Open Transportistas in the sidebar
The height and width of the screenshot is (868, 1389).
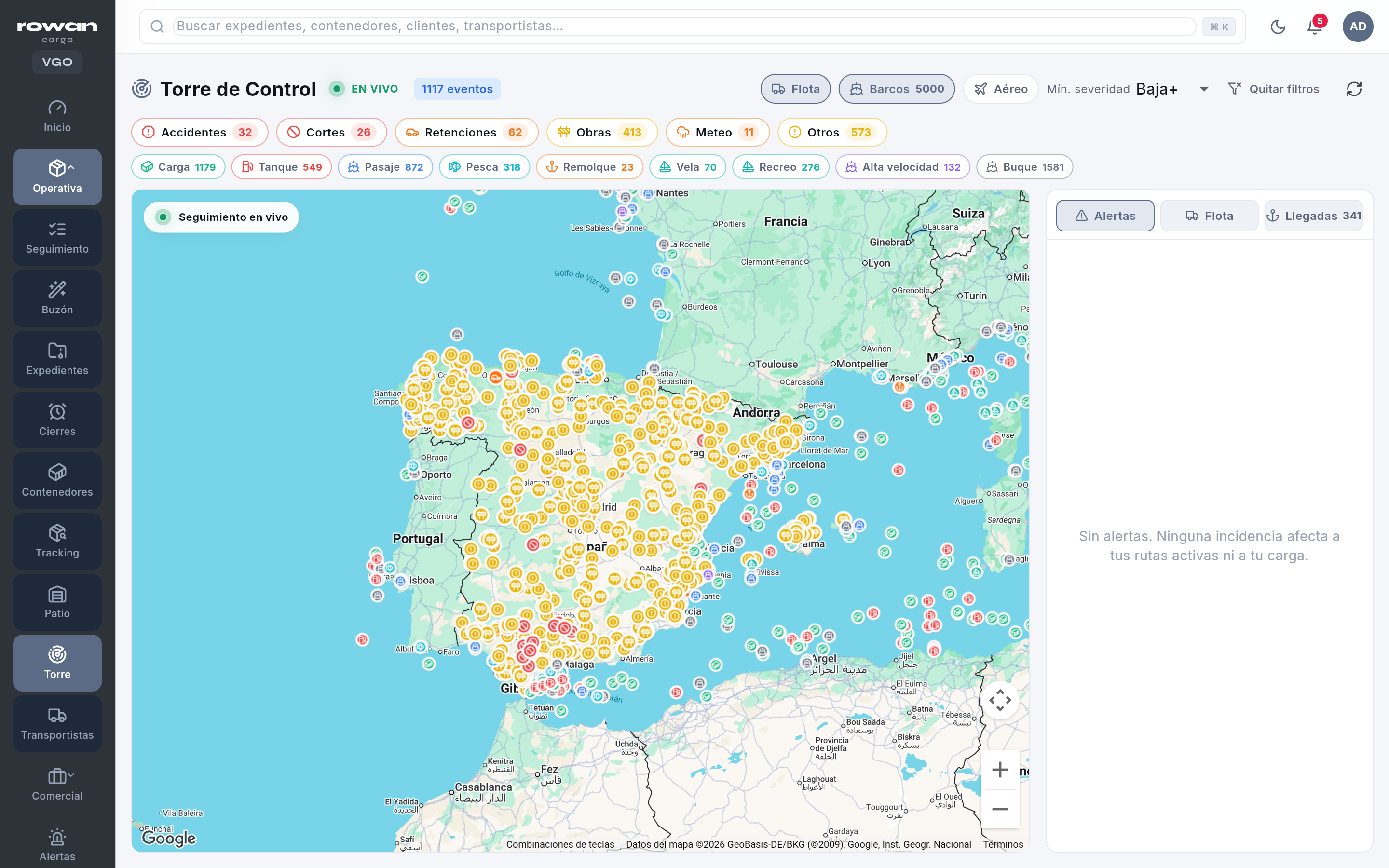57,724
